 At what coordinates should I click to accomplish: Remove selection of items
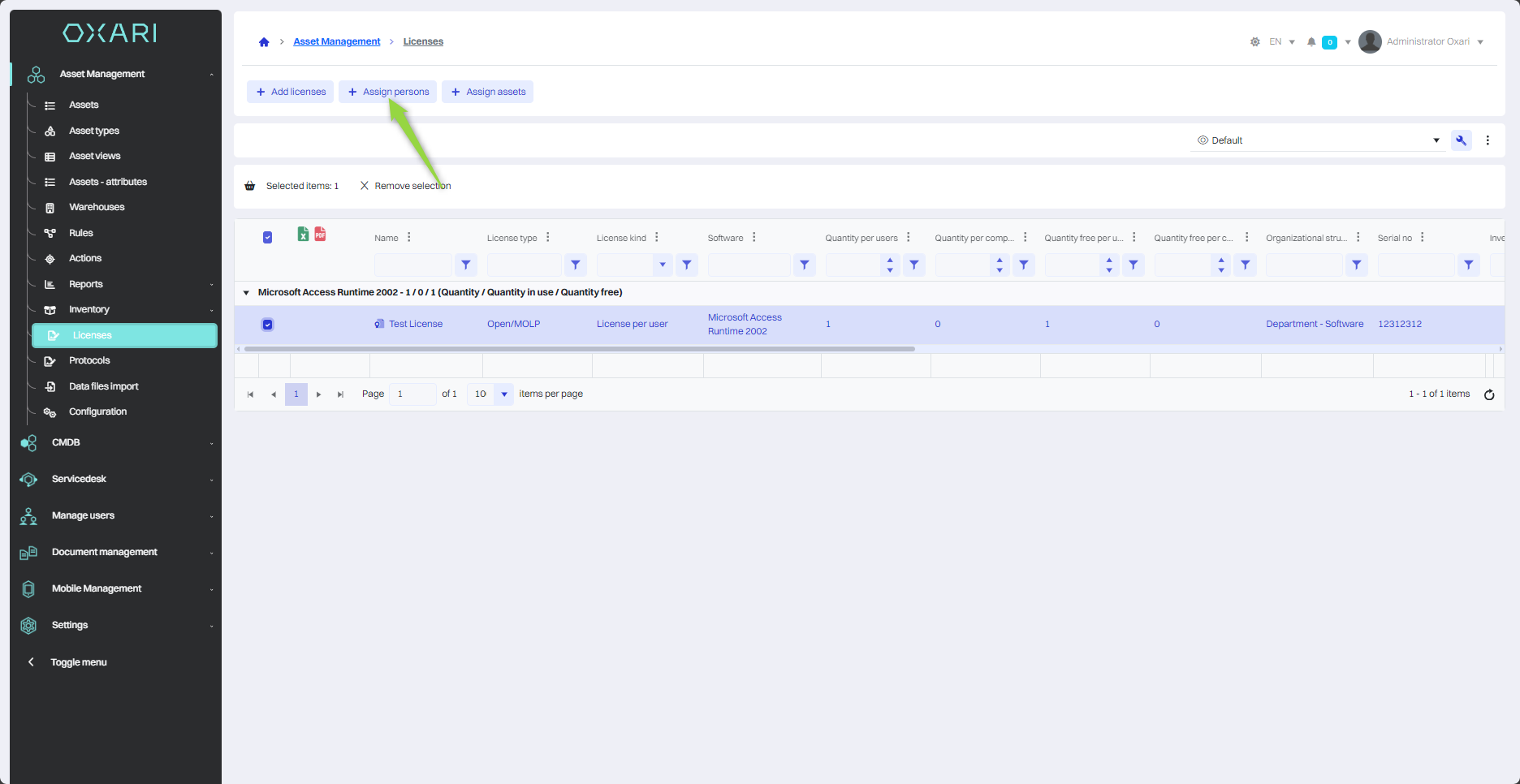coord(405,186)
